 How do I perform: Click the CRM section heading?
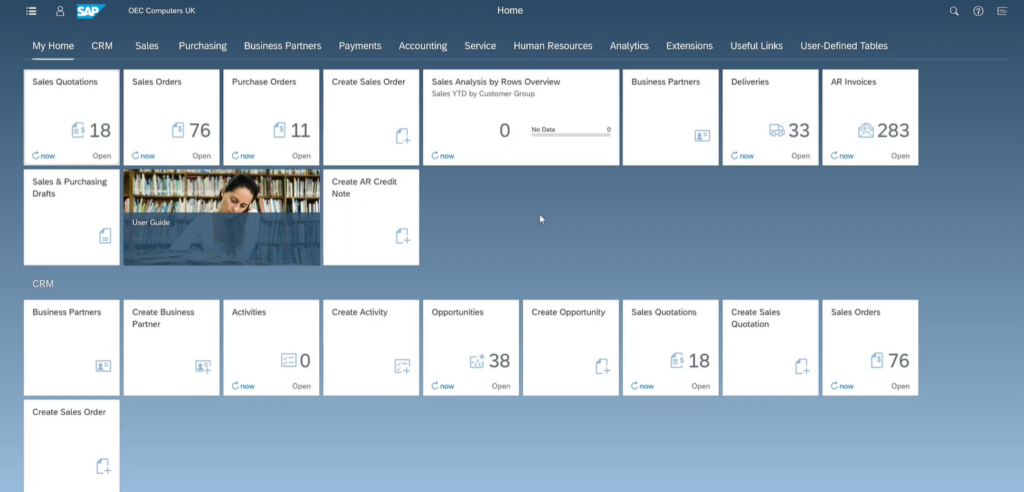pyautogui.click(x=43, y=284)
